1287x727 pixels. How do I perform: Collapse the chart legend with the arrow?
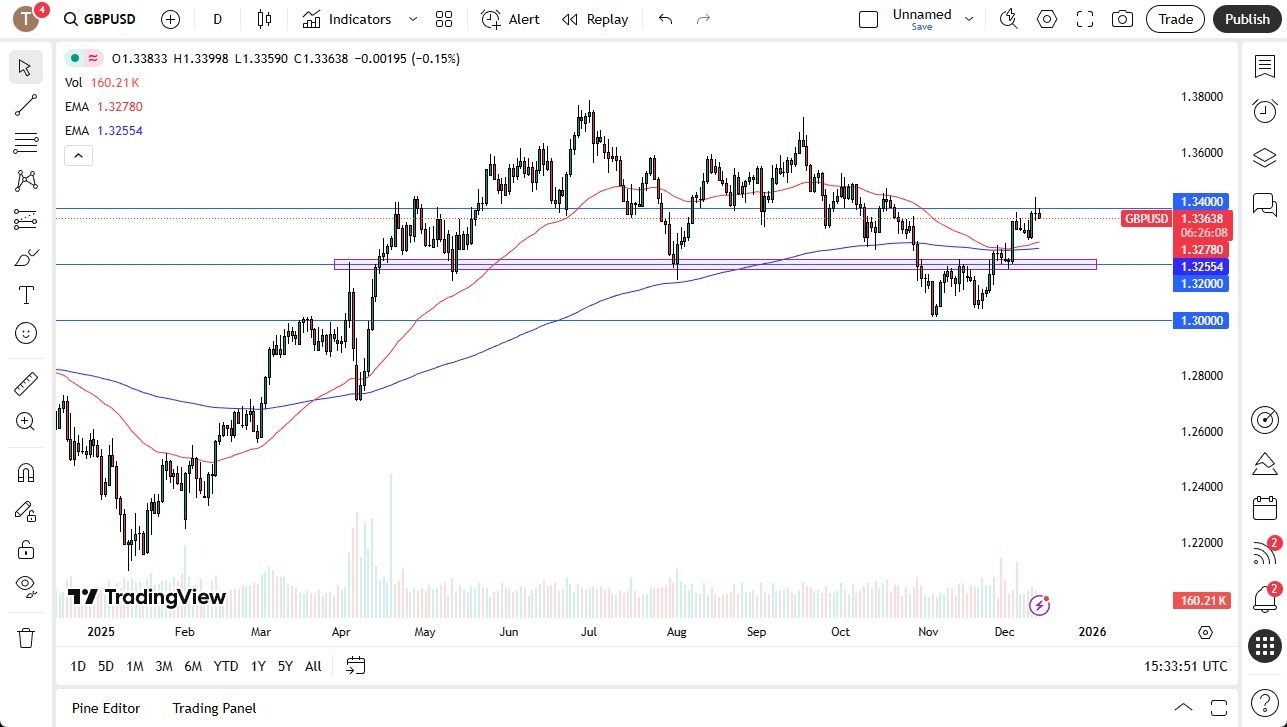coord(78,155)
